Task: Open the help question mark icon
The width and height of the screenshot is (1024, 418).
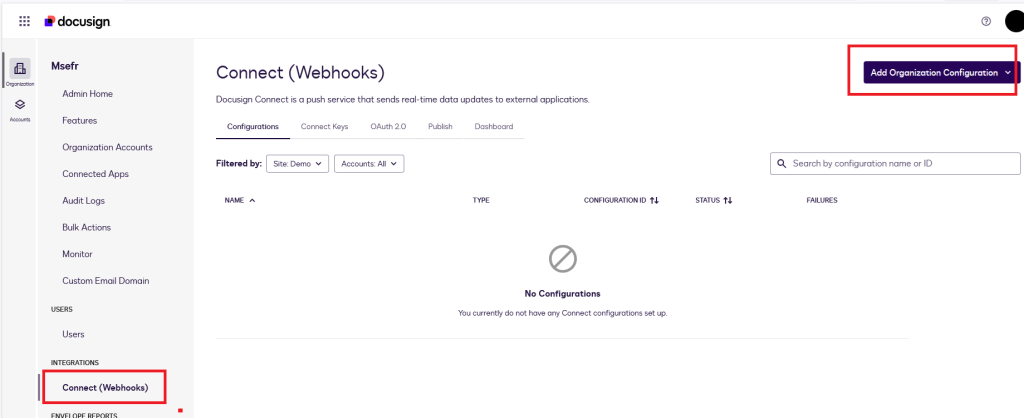Action: (x=986, y=22)
